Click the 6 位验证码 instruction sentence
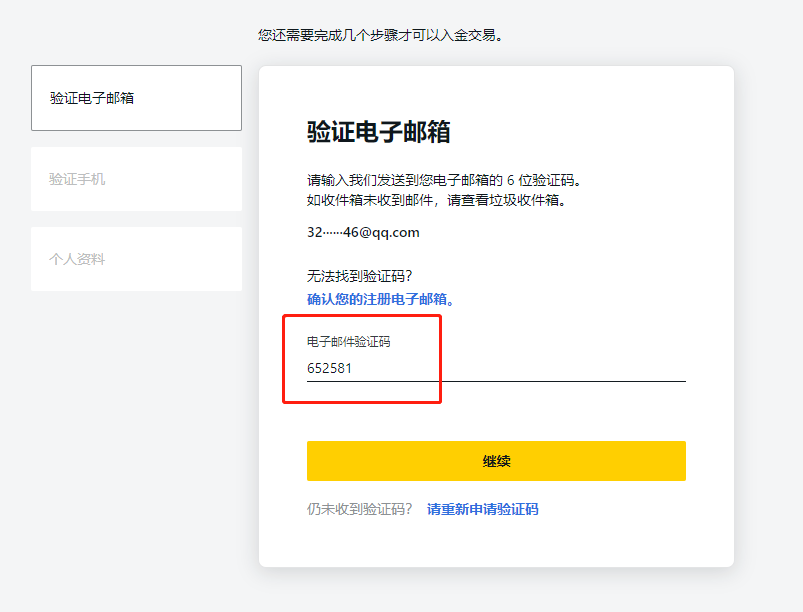This screenshot has height=612, width=803. coord(443,180)
